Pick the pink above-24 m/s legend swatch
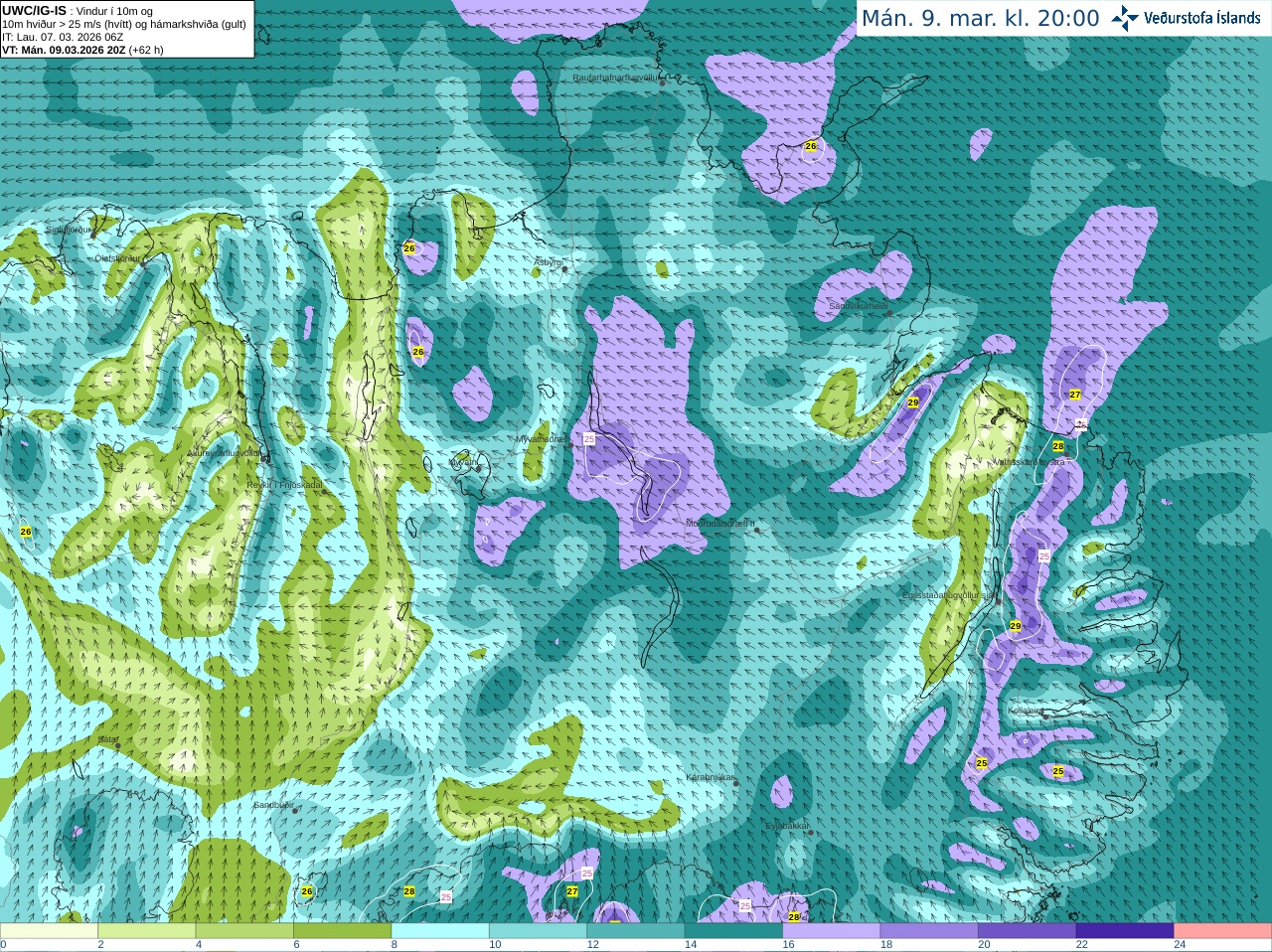 (1223, 931)
